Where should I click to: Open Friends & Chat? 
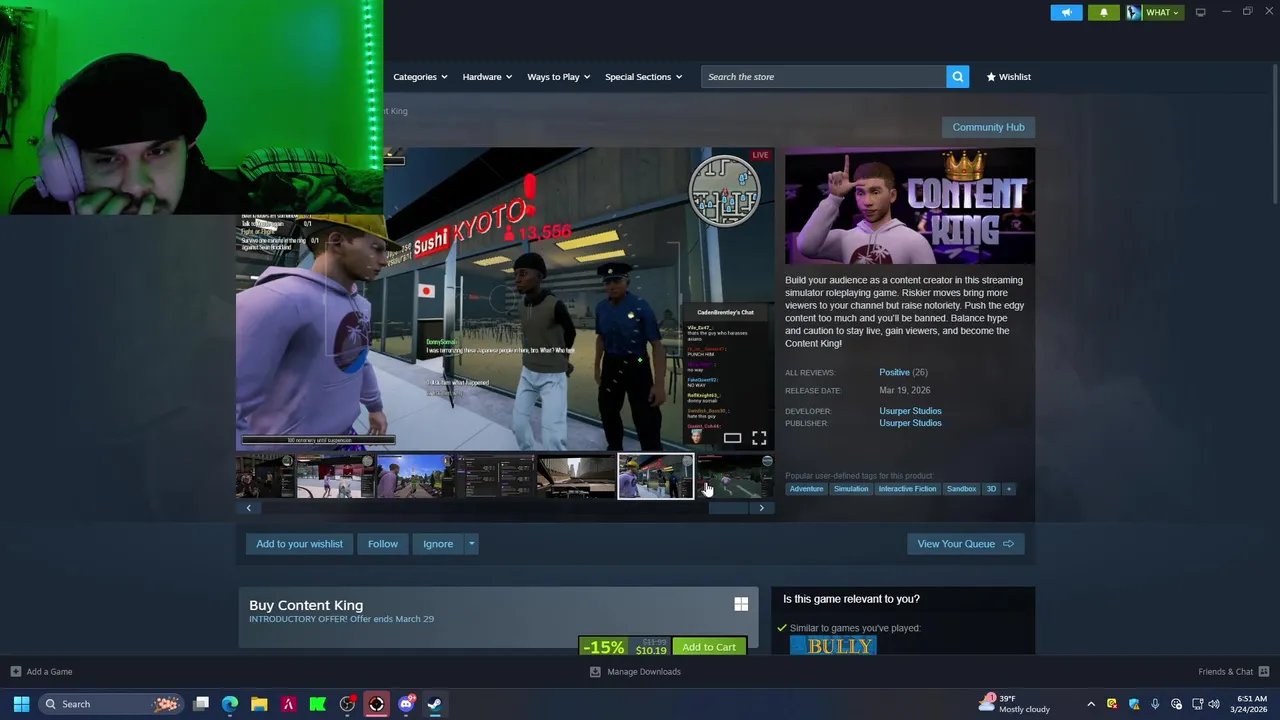click(1233, 672)
